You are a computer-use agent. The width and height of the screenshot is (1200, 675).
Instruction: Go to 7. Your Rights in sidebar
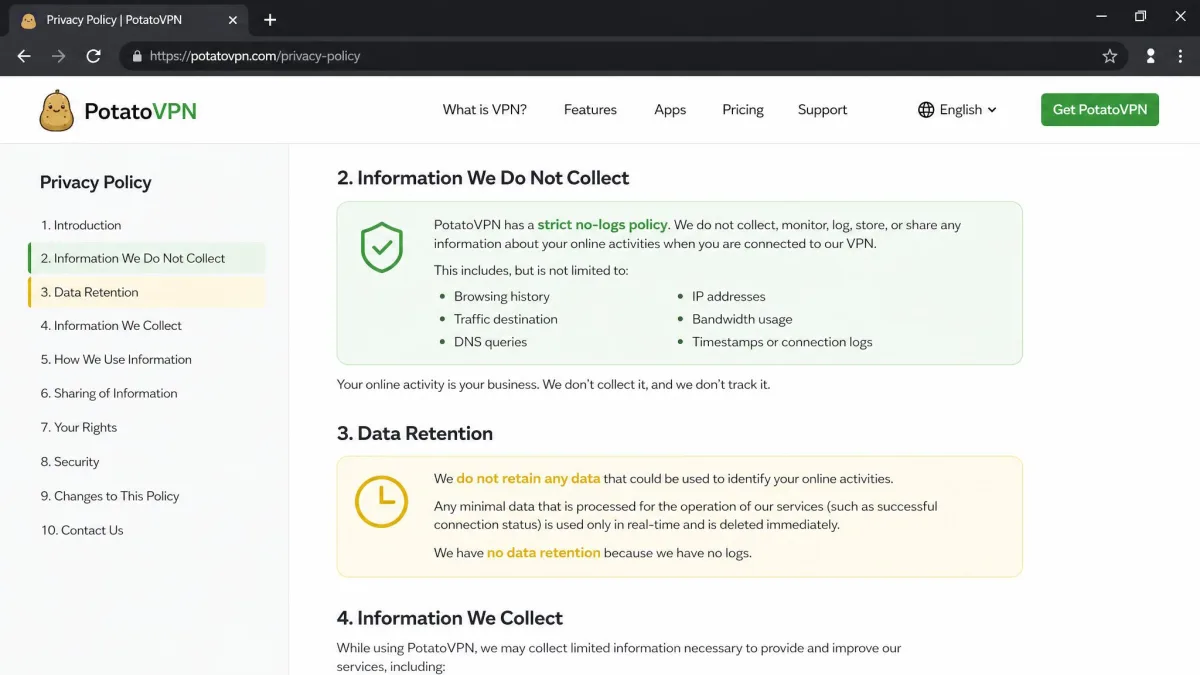[79, 427]
